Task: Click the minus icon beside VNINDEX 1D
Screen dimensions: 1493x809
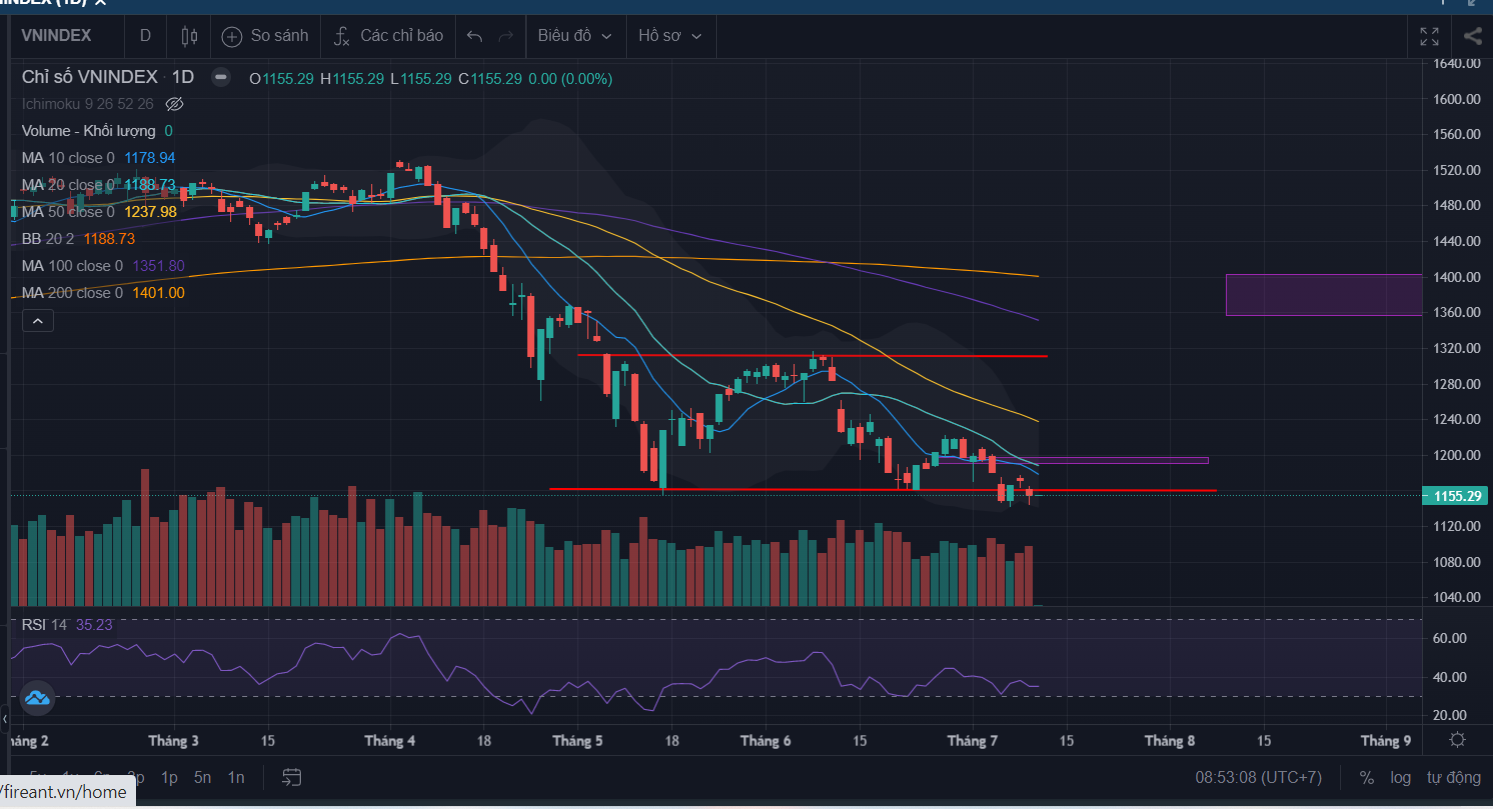Action: (x=221, y=78)
